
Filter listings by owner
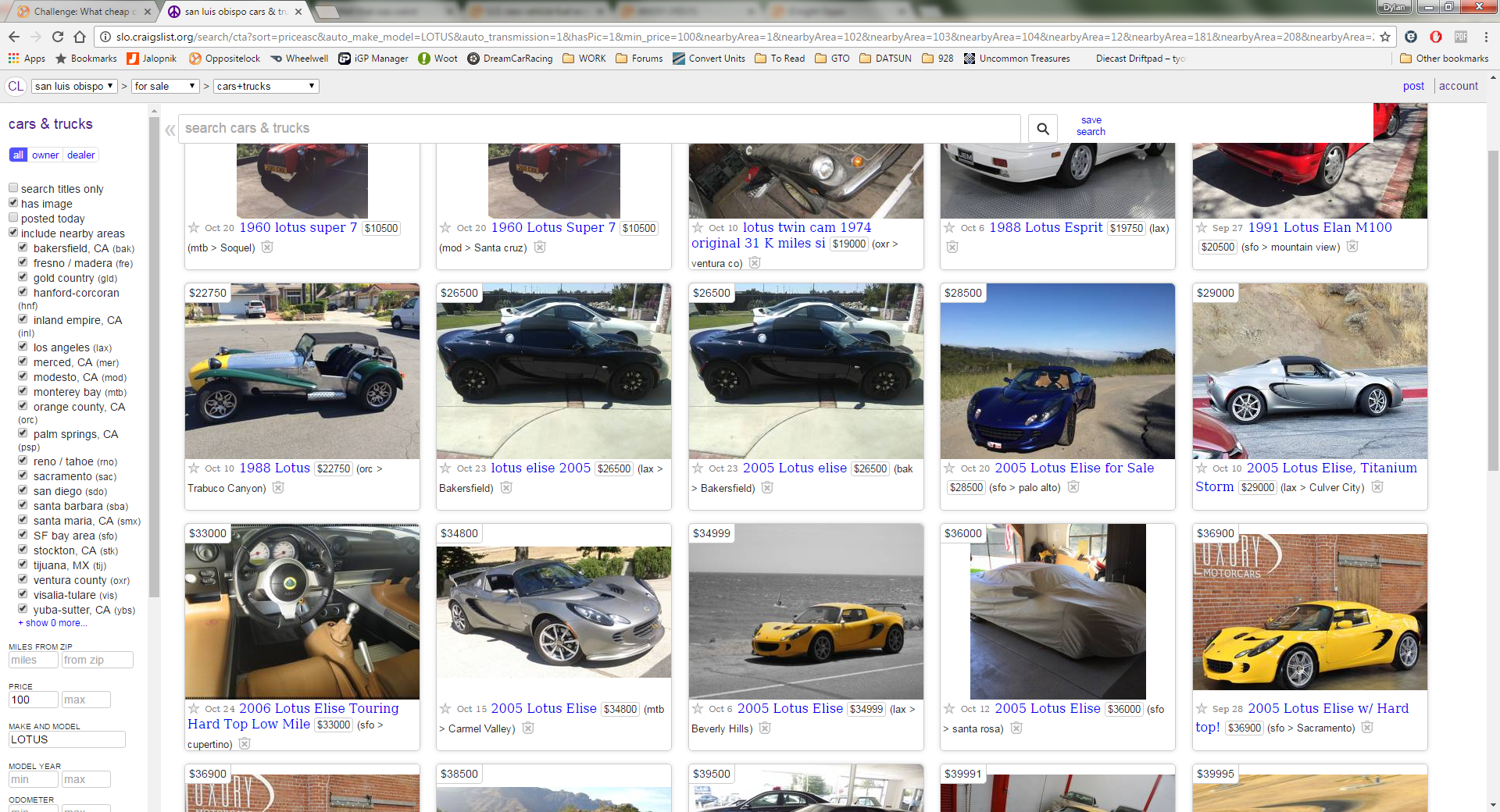[45, 155]
